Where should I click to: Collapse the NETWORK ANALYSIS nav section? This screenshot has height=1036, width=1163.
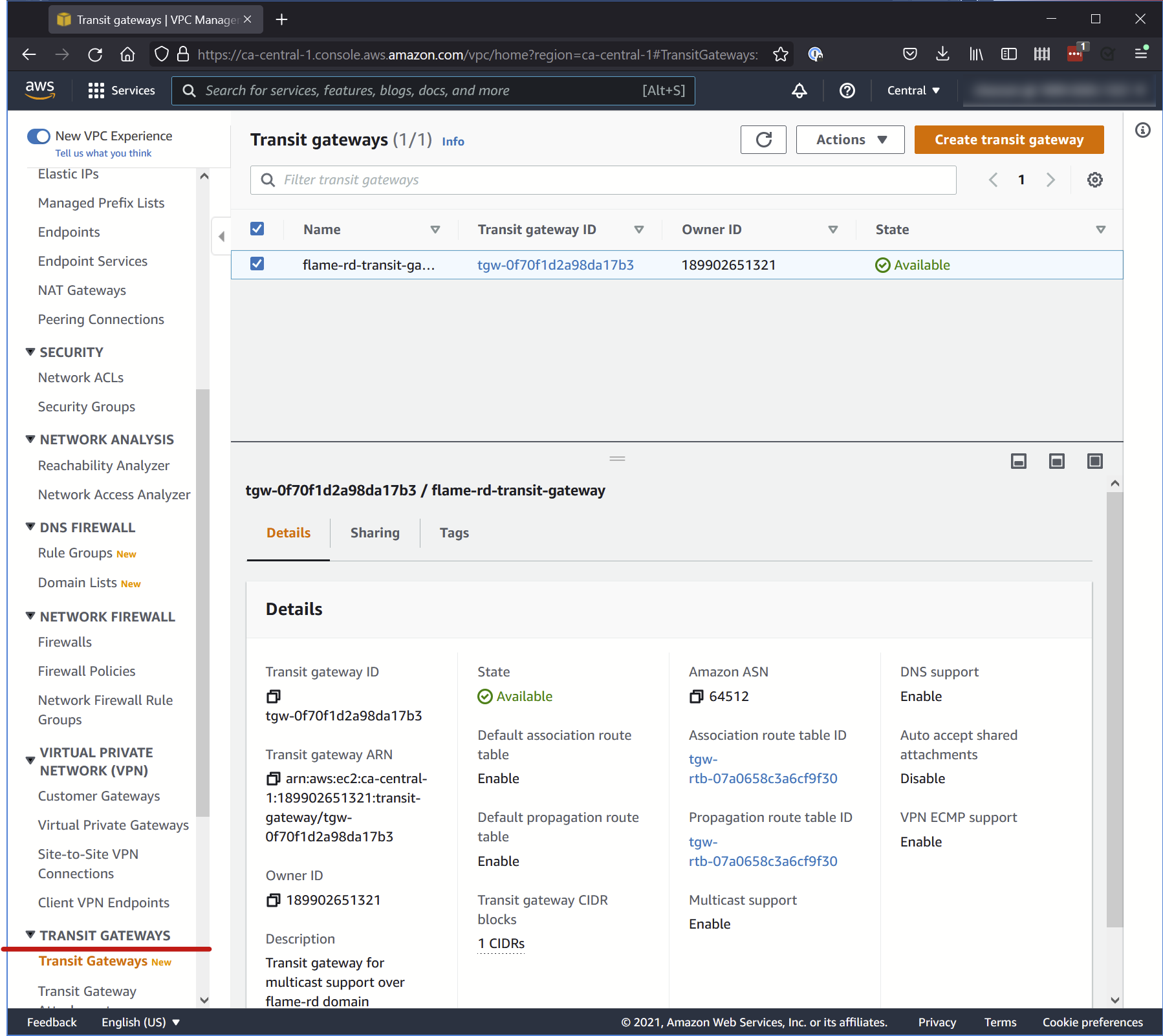click(x=30, y=439)
